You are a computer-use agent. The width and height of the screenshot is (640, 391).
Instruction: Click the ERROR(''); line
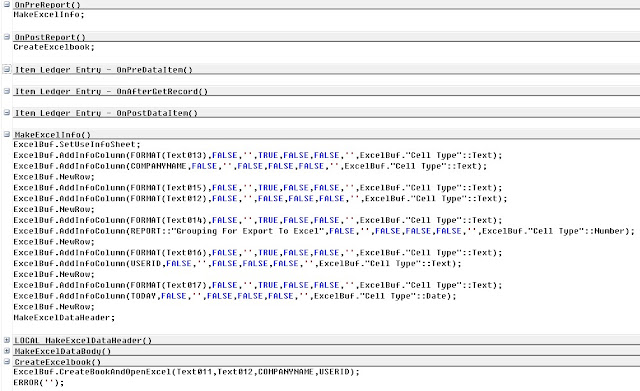click(38, 383)
